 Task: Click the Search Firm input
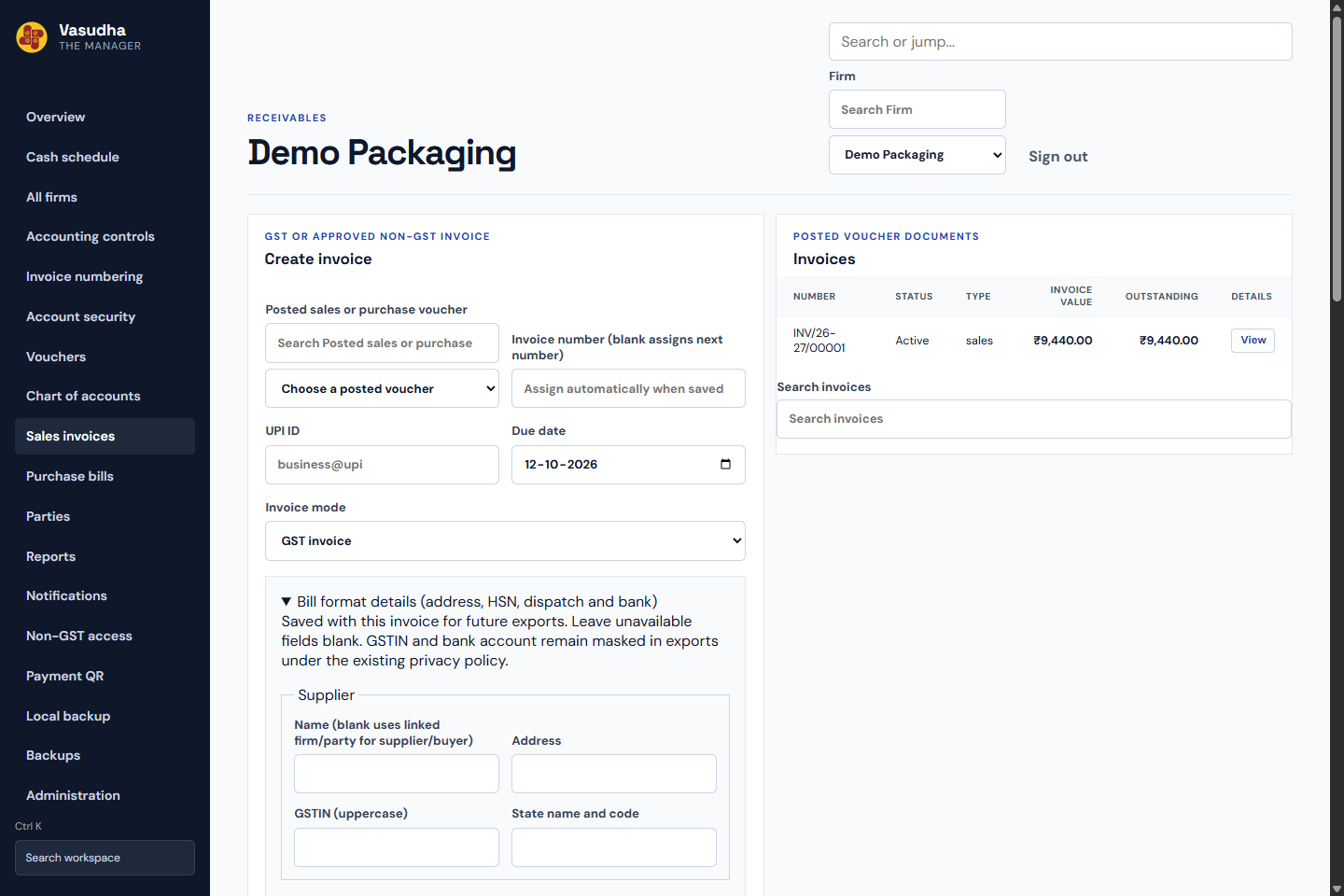917,109
